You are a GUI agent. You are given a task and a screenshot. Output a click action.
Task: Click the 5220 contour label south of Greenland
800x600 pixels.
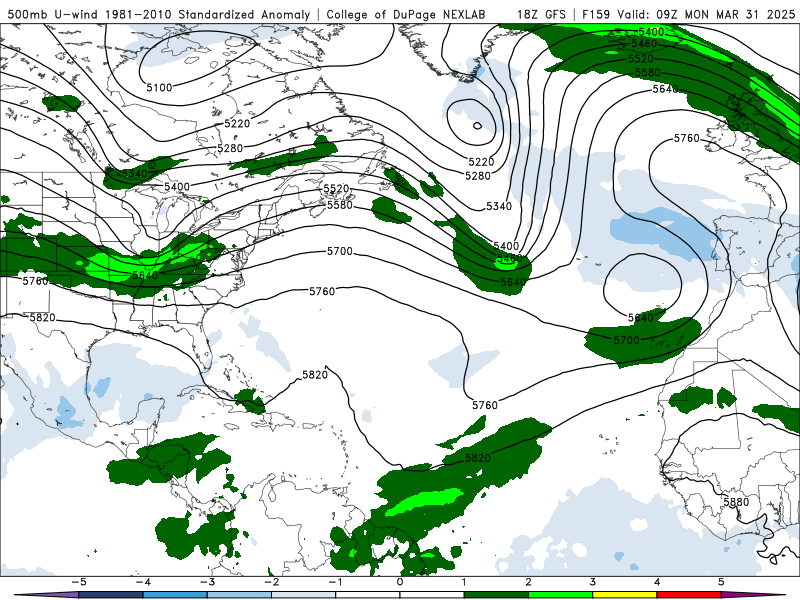(x=481, y=162)
